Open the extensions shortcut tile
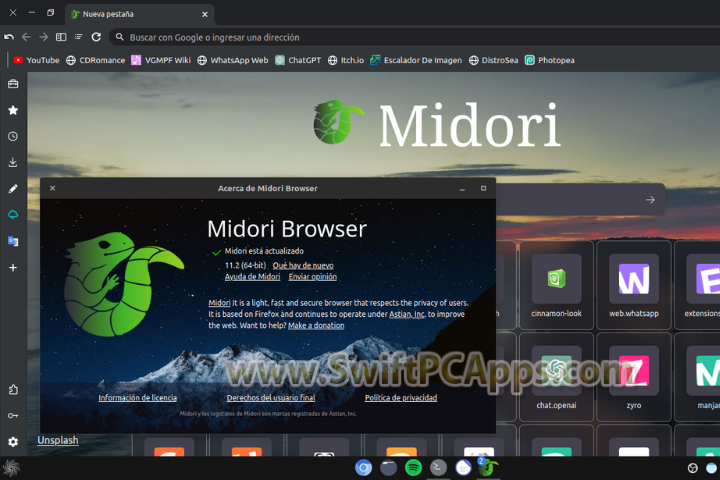The height and width of the screenshot is (480, 720). click(x=698, y=285)
